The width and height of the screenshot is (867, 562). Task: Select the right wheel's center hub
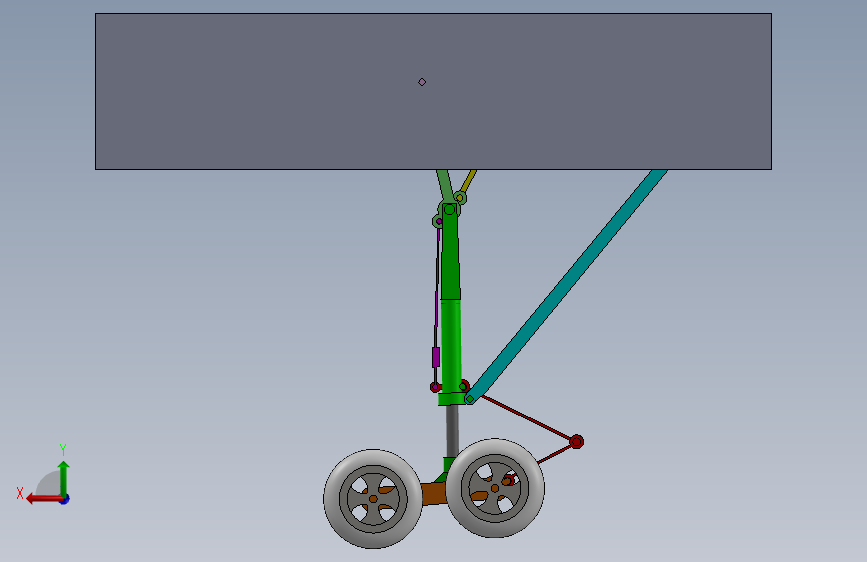[x=495, y=488]
